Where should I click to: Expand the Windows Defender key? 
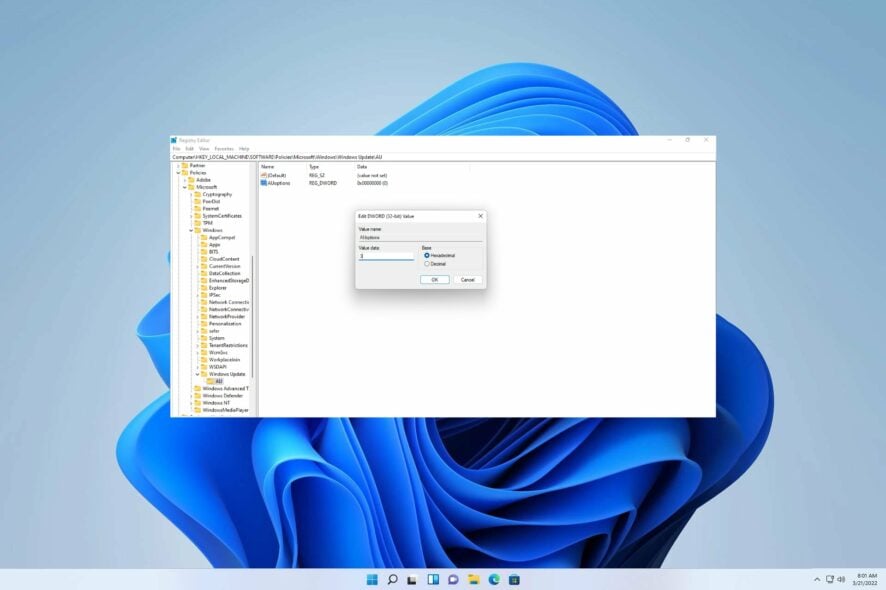191,396
